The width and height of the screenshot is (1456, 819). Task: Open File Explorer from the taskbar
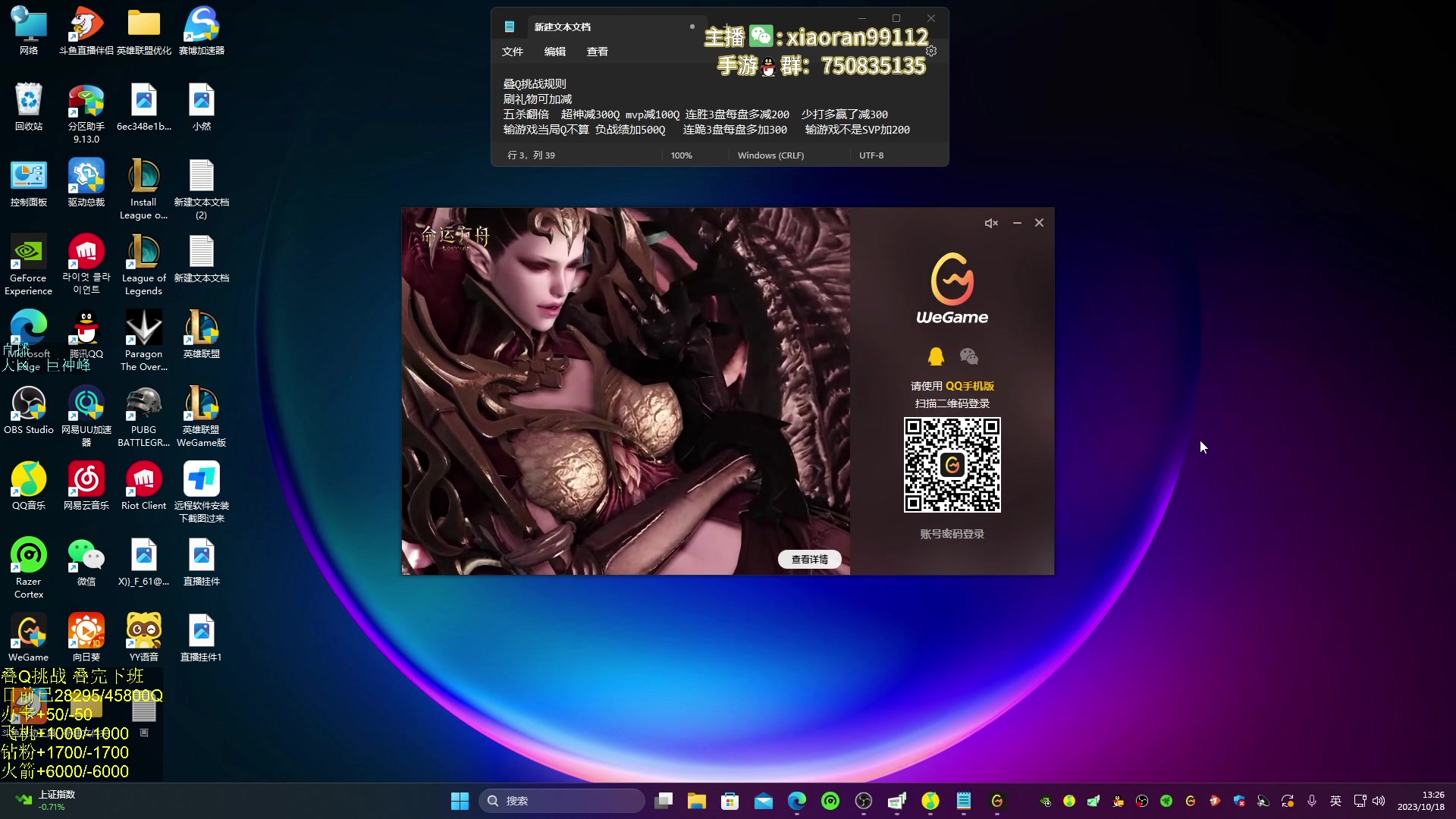697,801
